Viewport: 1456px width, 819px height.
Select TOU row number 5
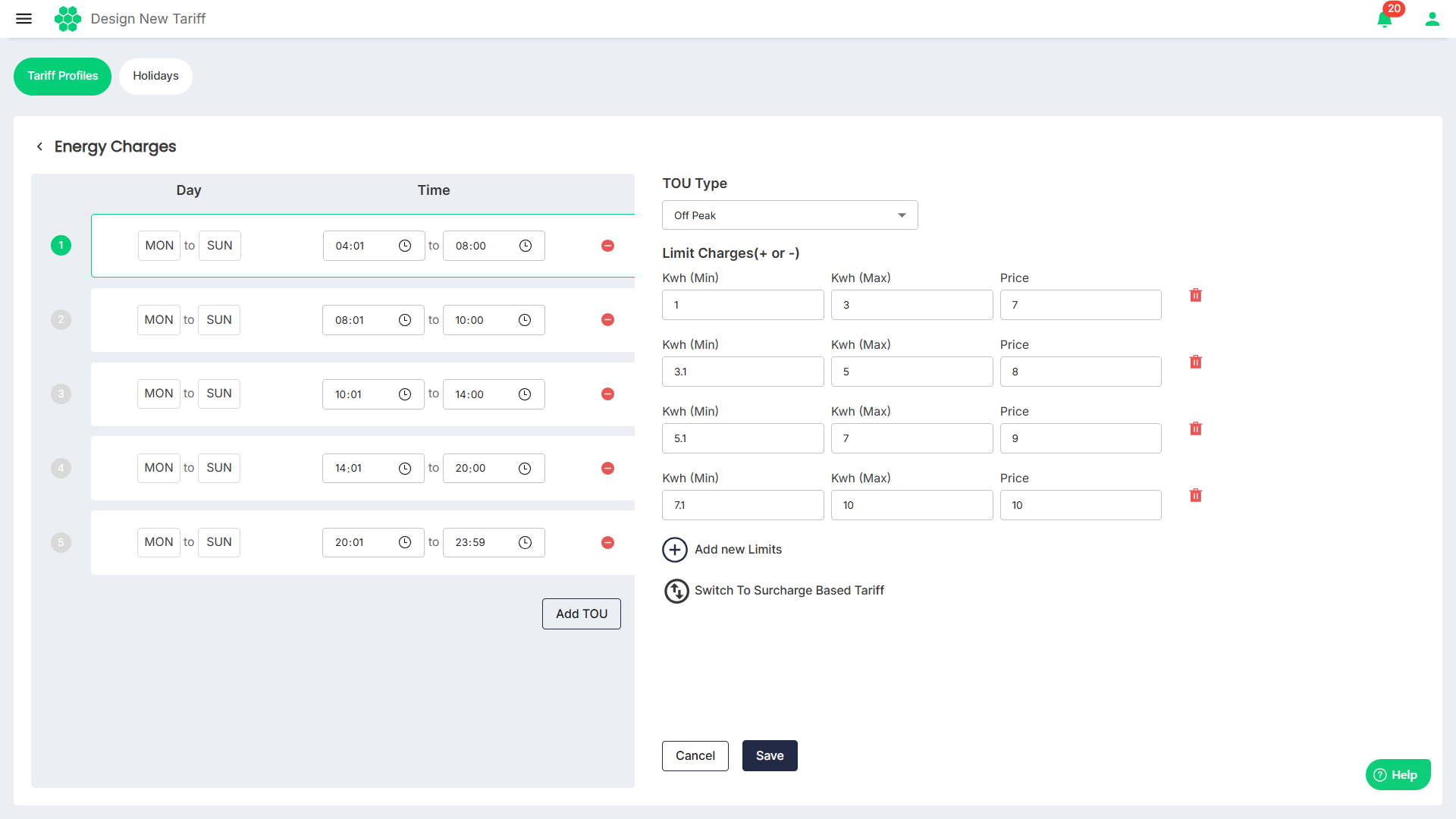61,542
